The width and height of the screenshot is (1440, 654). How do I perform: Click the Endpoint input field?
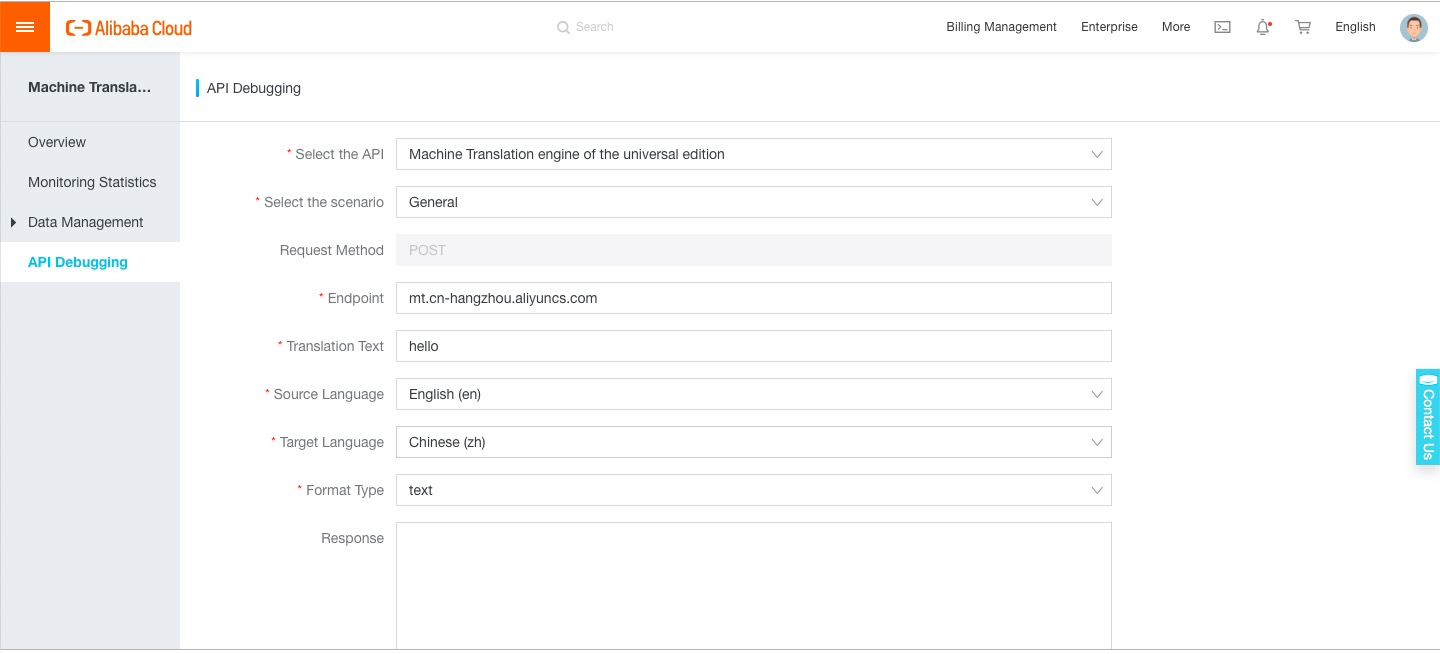pos(754,298)
